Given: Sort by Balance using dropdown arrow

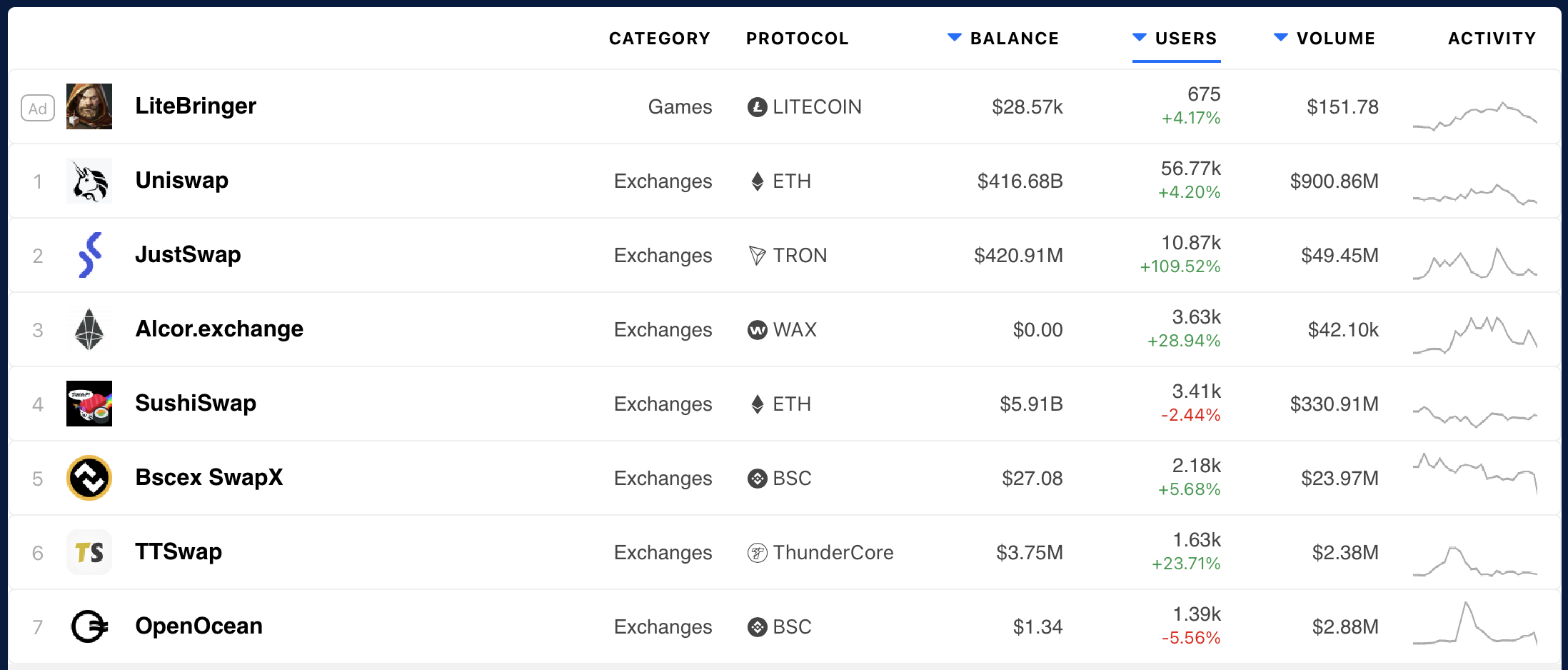Looking at the screenshot, I should (x=954, y=37).
